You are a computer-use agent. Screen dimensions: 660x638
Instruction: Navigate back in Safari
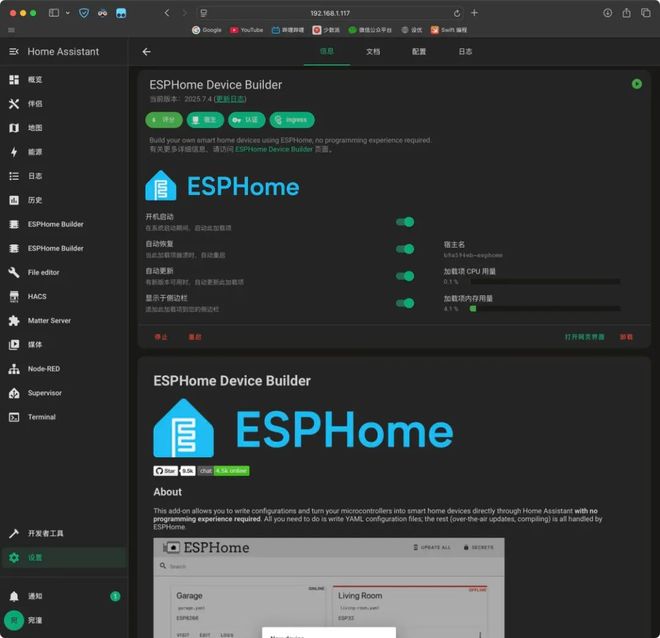167,13
